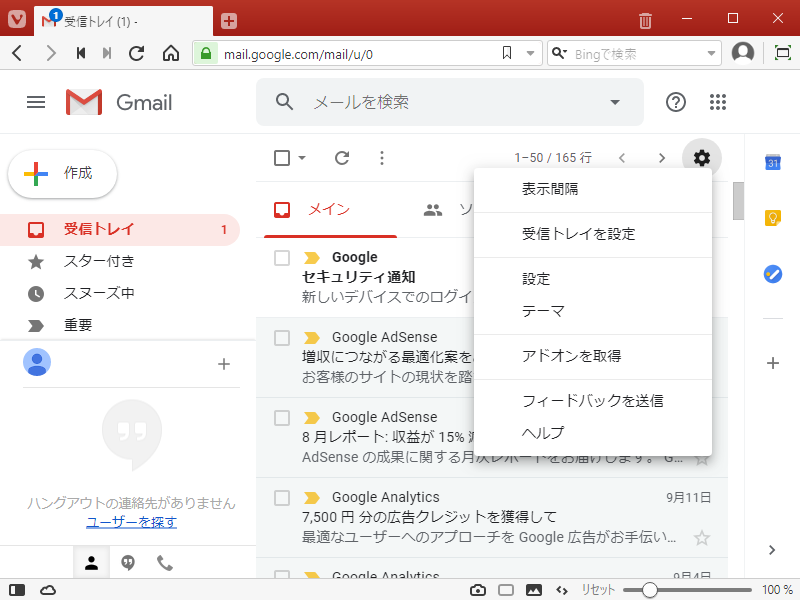800x600 pixels.
Task: Open the Vivaldi menu icon
Action: 17,20
